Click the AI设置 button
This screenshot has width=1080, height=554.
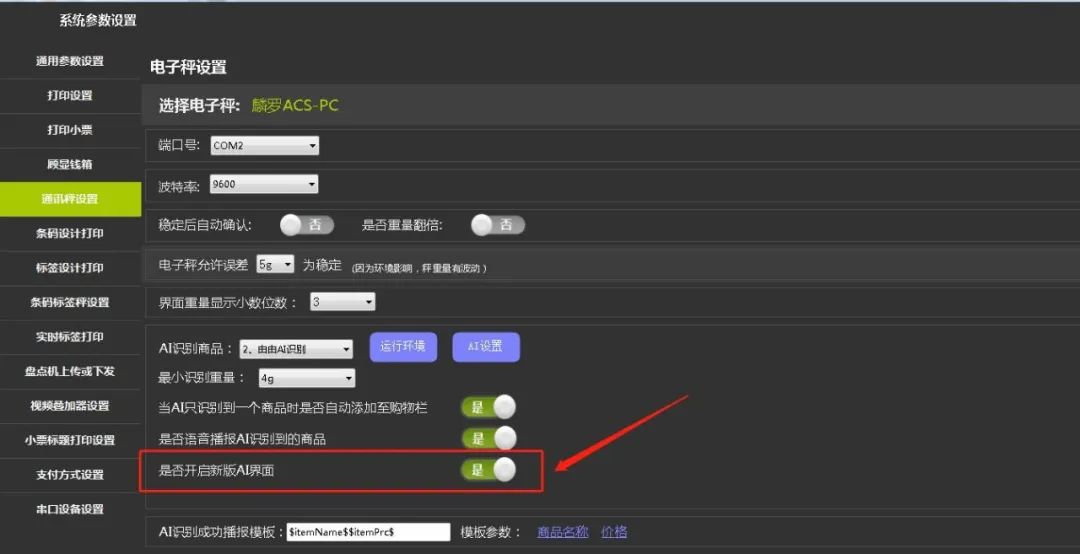(x=485, y=347)
